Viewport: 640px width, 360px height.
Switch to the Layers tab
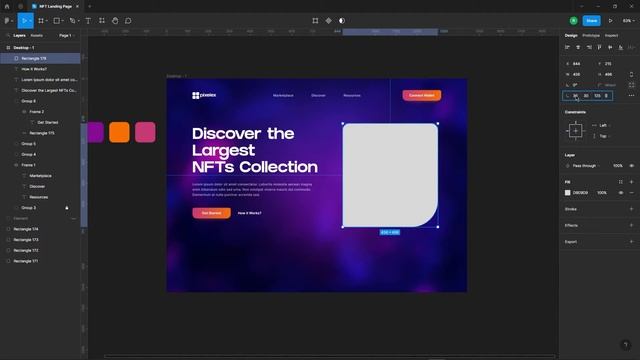19,36
